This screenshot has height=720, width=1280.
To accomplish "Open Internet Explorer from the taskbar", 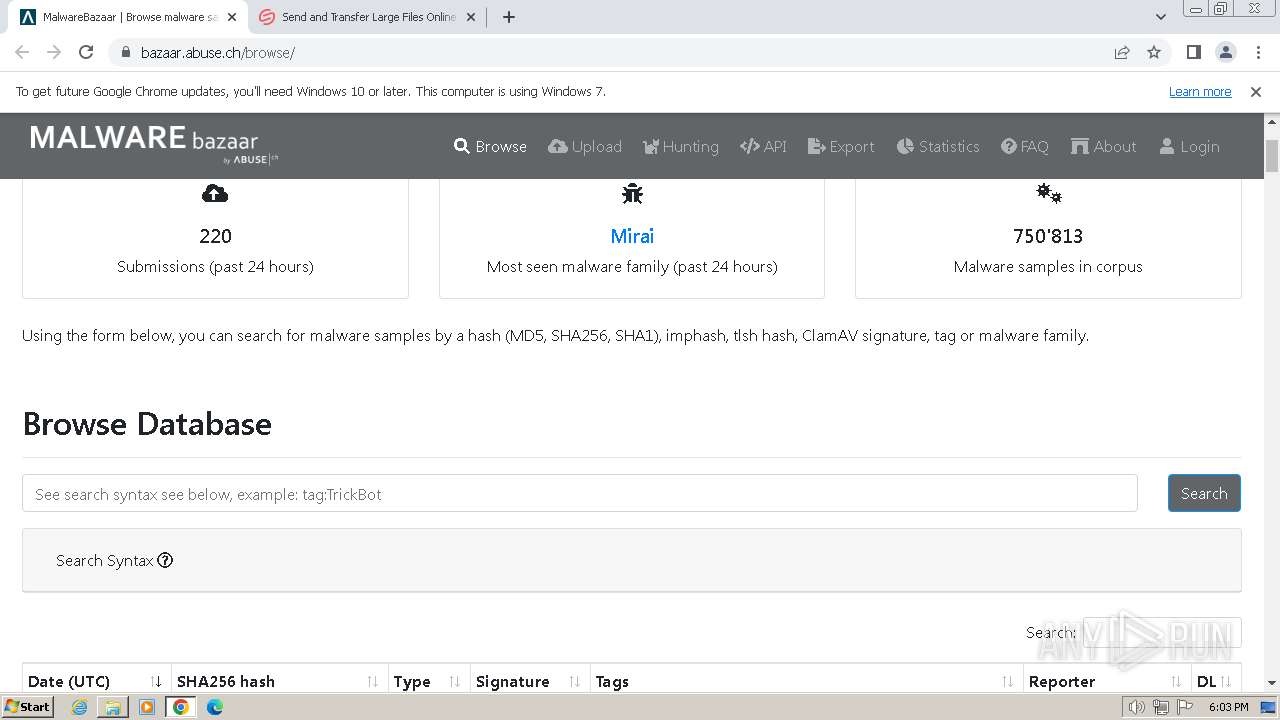I will [x=80, y=707].
